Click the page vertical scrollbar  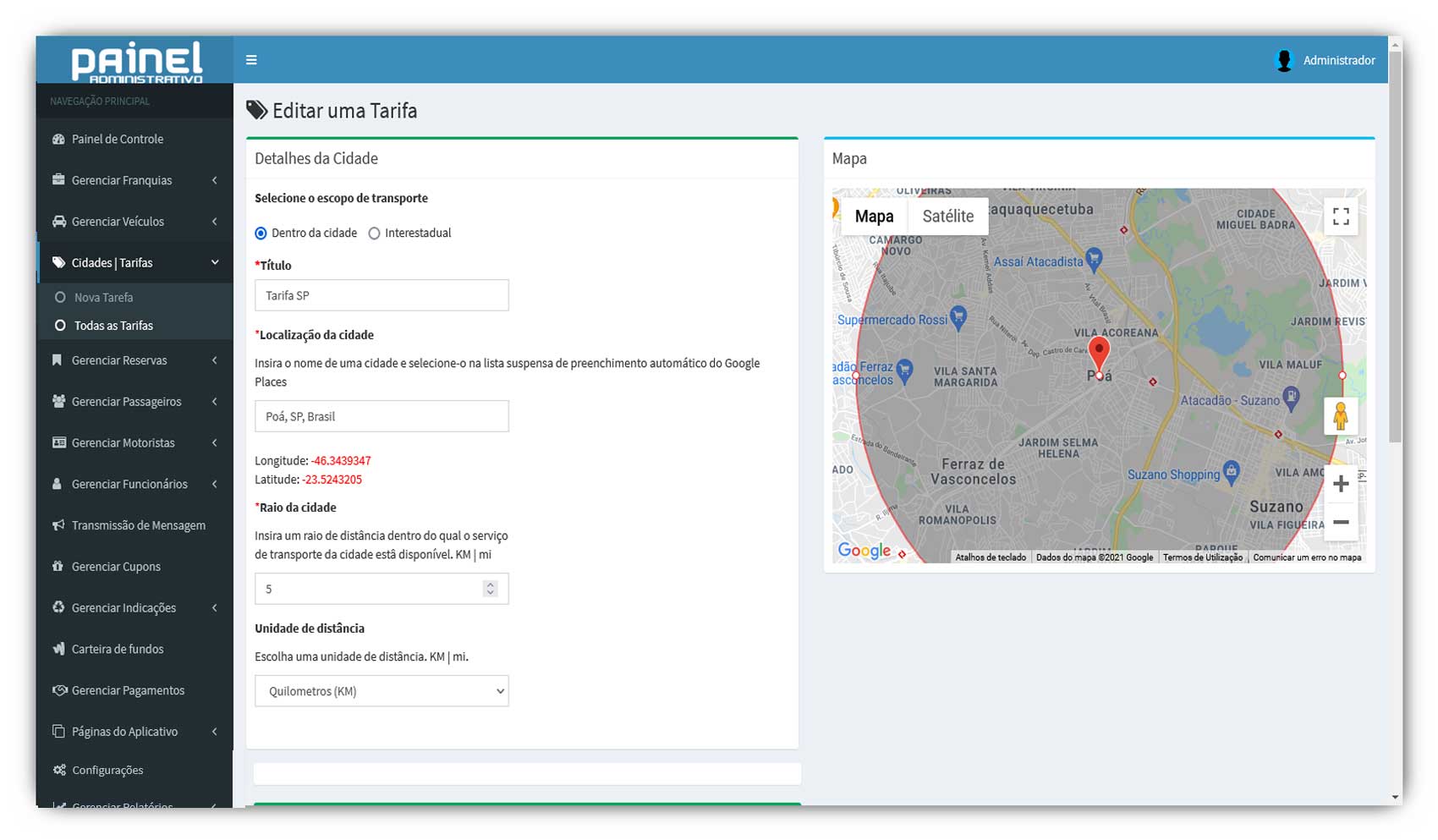pos(1395,245)
